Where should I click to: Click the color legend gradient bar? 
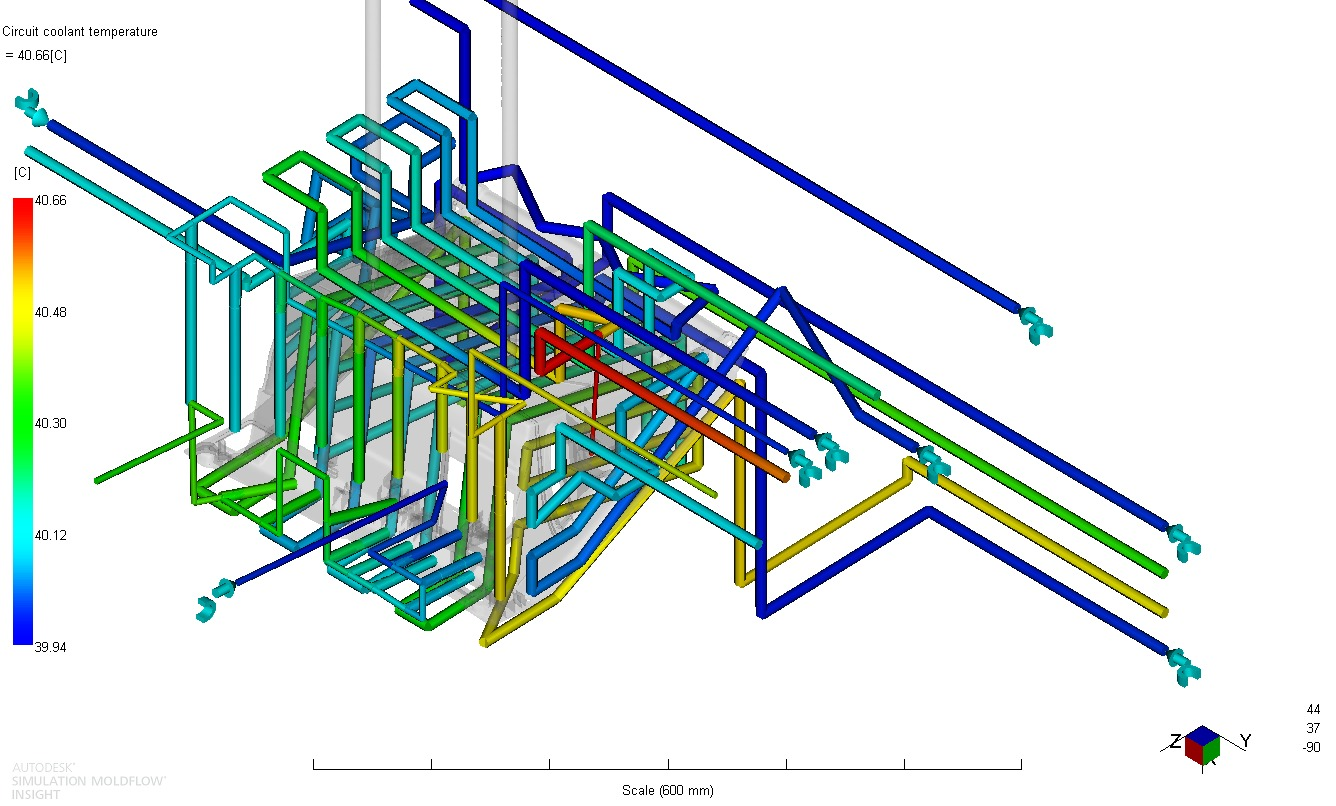22,421
